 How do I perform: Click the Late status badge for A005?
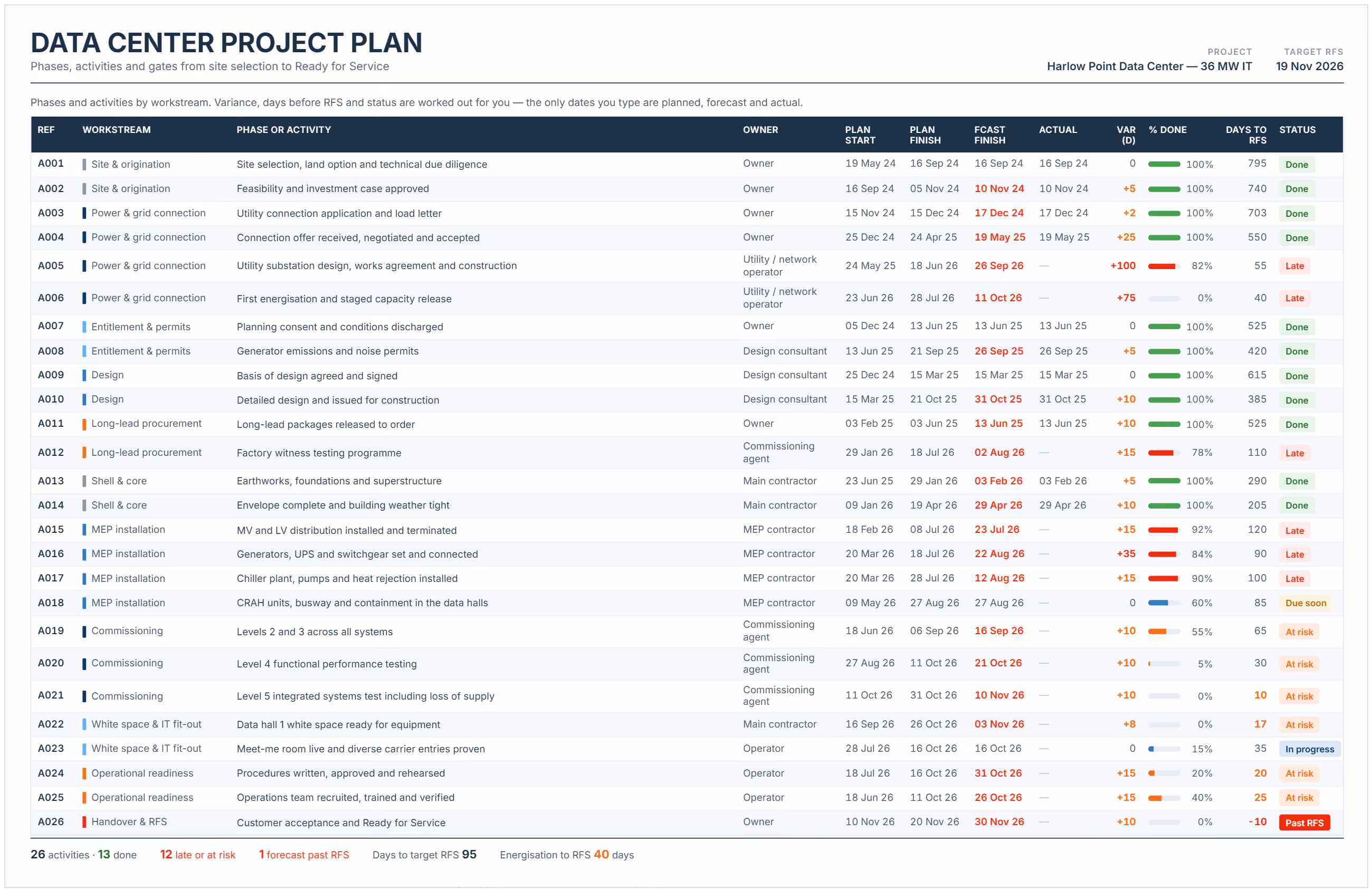point(1294,266)
